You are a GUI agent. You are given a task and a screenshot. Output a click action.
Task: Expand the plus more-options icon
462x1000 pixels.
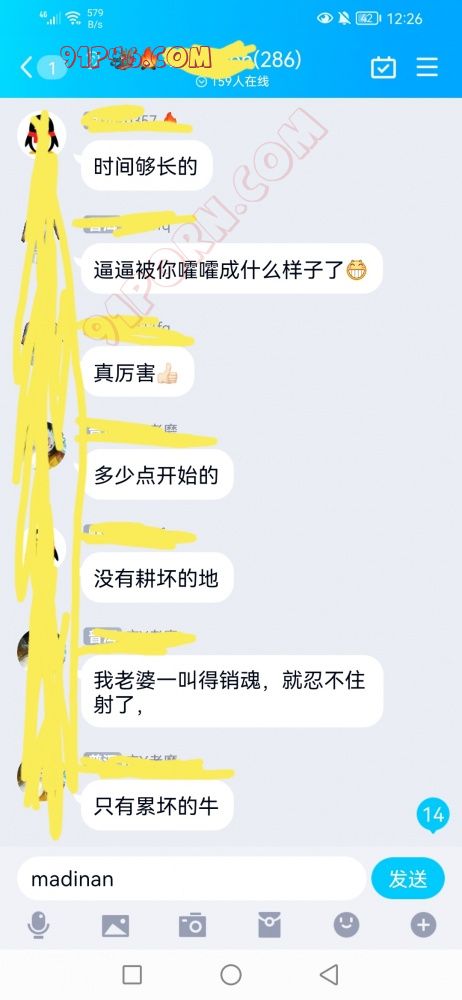[x=423, y=925]
